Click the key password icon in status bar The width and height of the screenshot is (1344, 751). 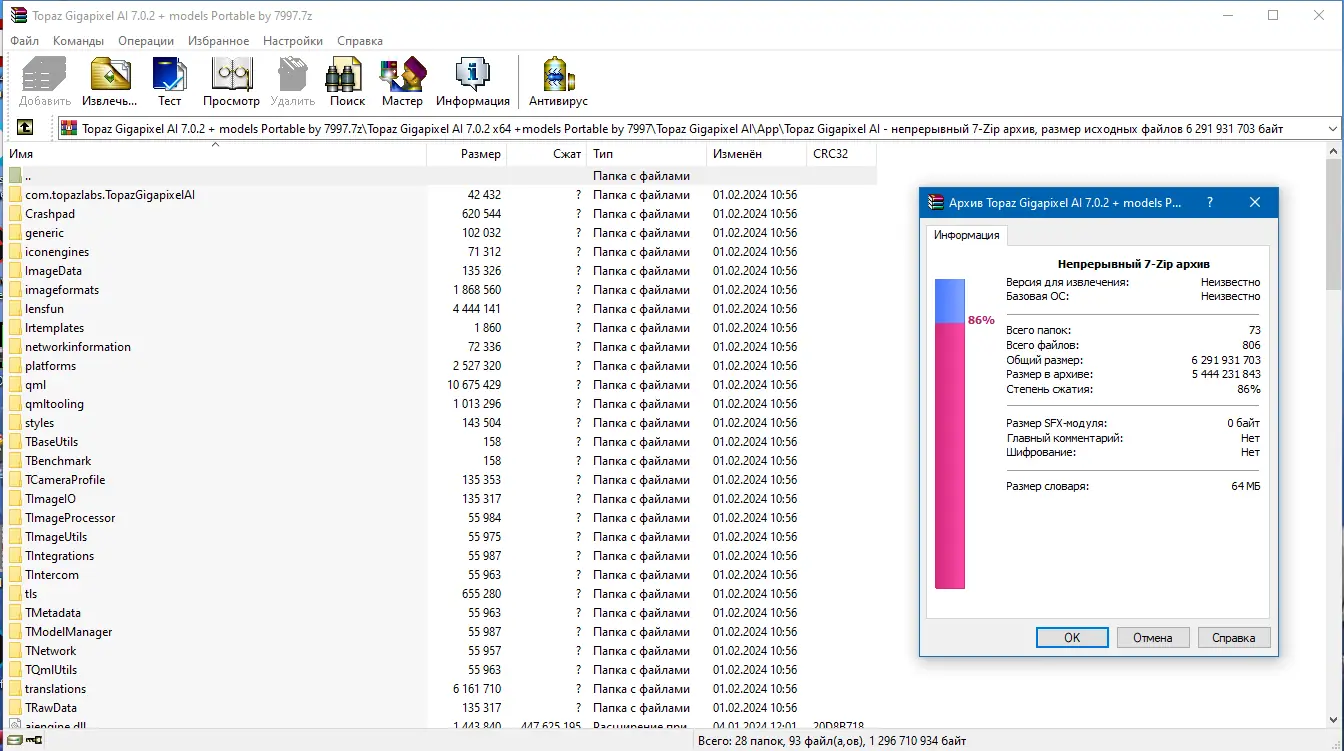point(33,741)
